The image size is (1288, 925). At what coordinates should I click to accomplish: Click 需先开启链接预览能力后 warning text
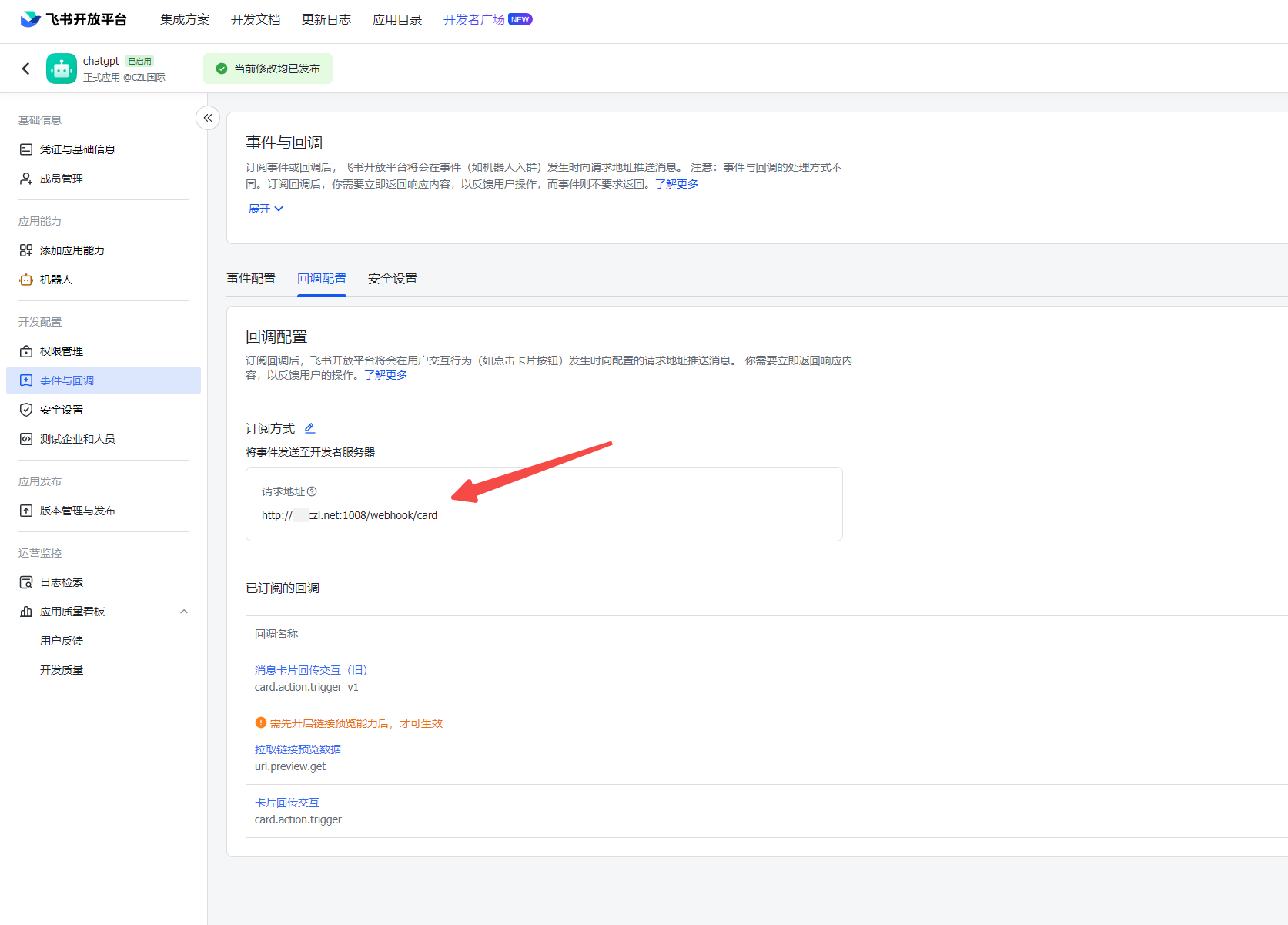point(356,723)
